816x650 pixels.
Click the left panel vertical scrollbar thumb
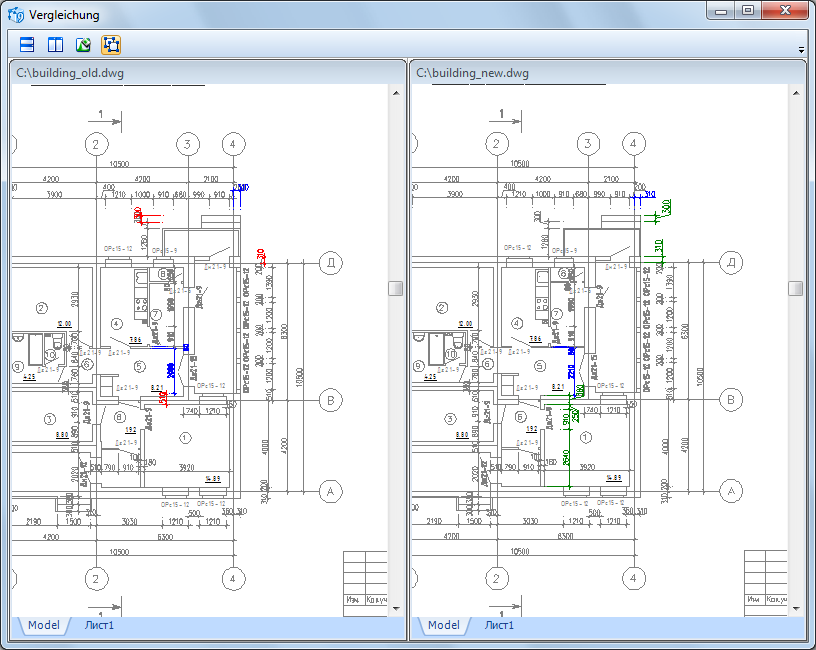(396, 288)
